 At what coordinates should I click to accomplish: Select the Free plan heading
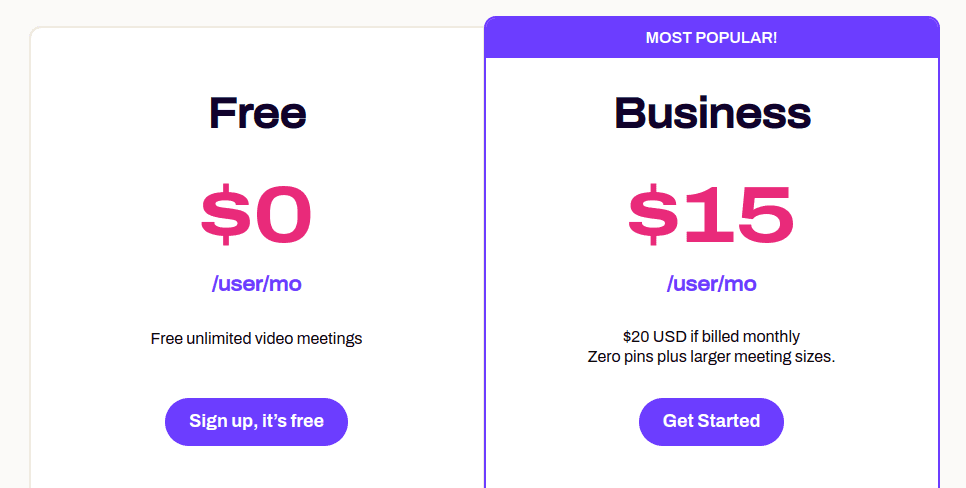(x=257, y=113)
